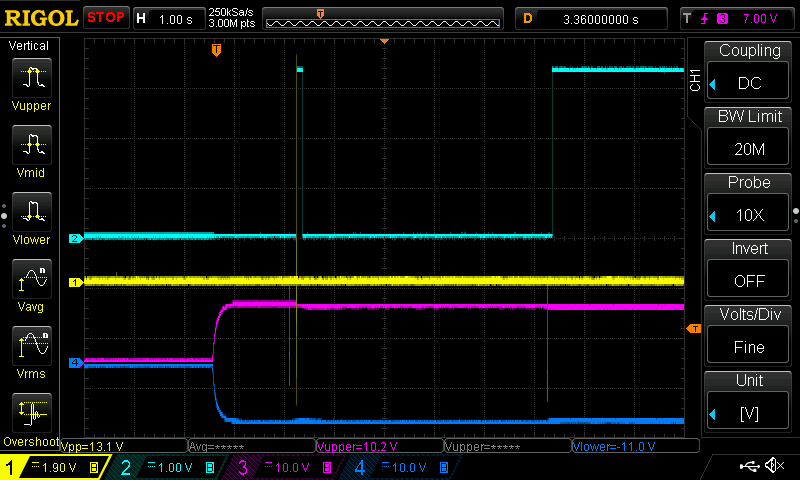Click the channel 1 yellow ground marker
The image size is (800, 480).
pos(76,282)
